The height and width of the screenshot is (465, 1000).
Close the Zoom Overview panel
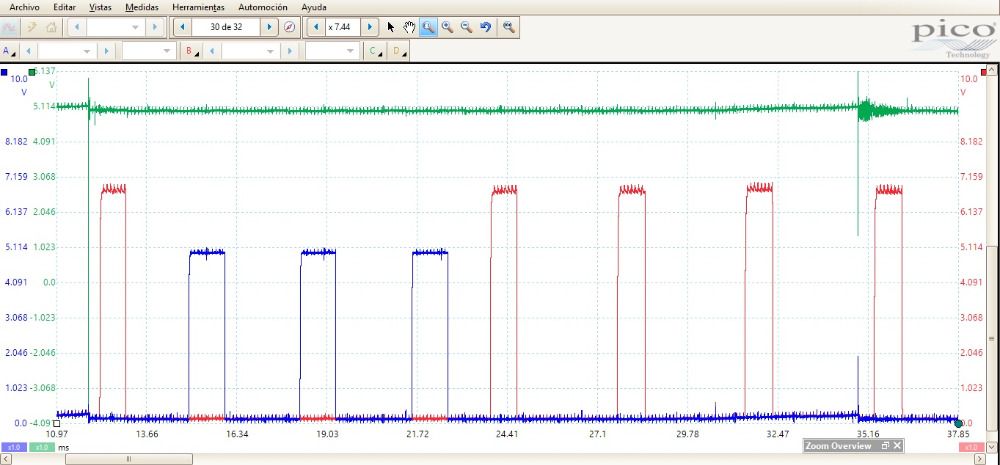pyautogui.click(x=896, y=446)
